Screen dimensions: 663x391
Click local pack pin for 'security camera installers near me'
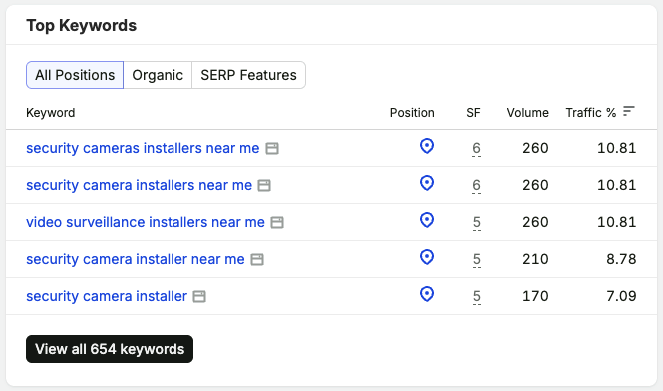427,183
